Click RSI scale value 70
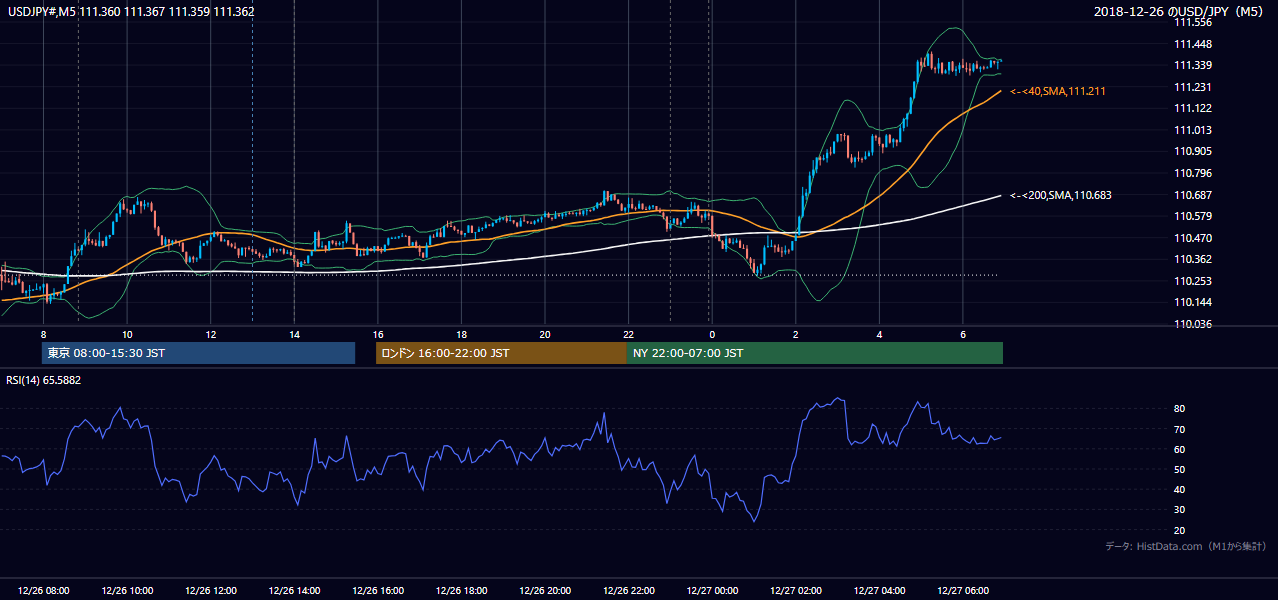Screen dimensions: 1278x600 pos(1180,429)
